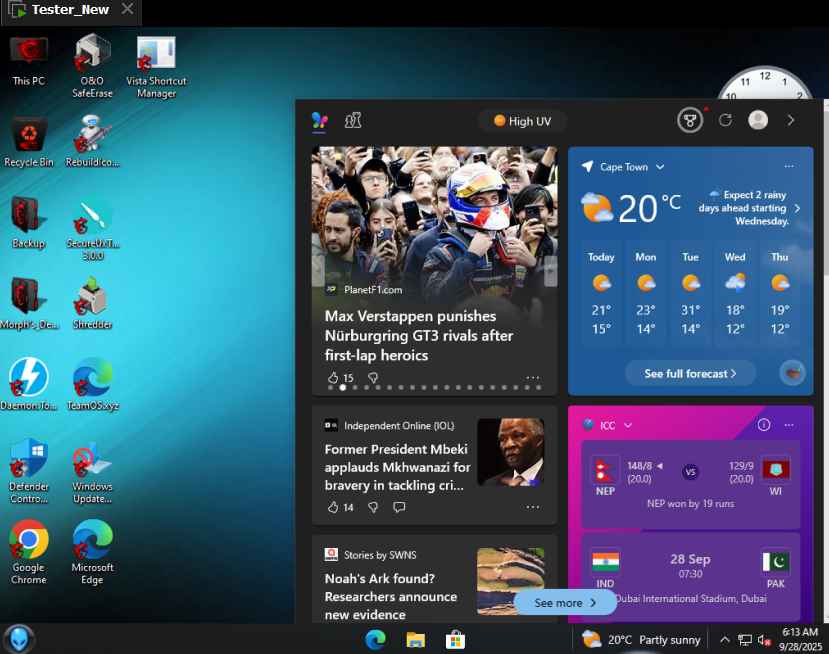Launch Edge from the taskbar
Image resolution: width=829 pixels, height=654 pixels.
(x=375, y=640)
